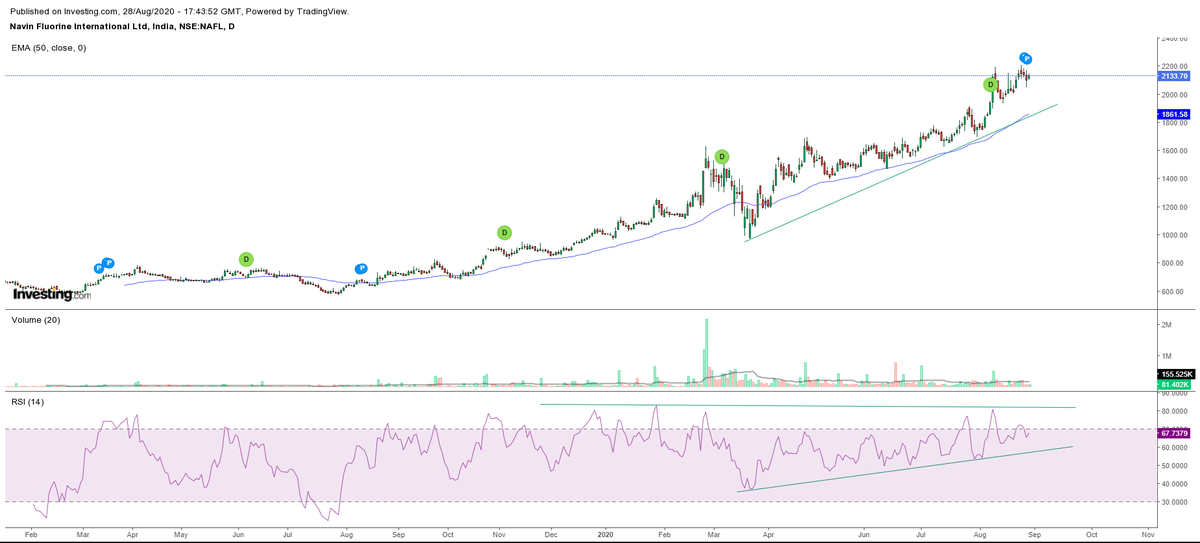This screenshot has width=1200, height=543.
Task: Select the green D marker above the November 2019 candles
Action: 504,233
